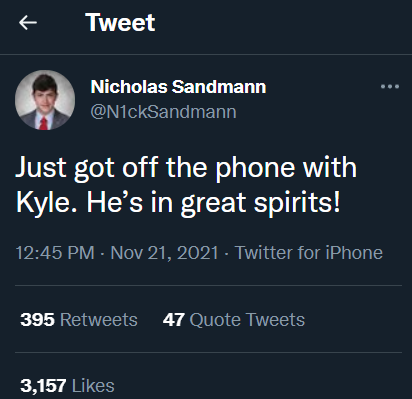Open the Twitter for iPhone source link
The width and height of the screenshot is (412, 399).
coord(309,252)
